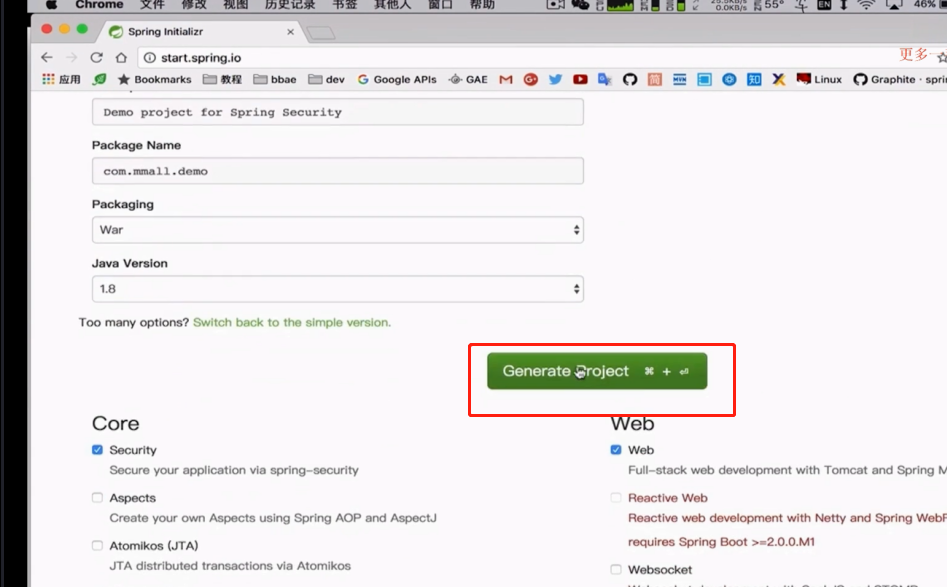Open the Packaging dropdown showing War
This screenshot has width=947, height=587.
click(338, 230)
